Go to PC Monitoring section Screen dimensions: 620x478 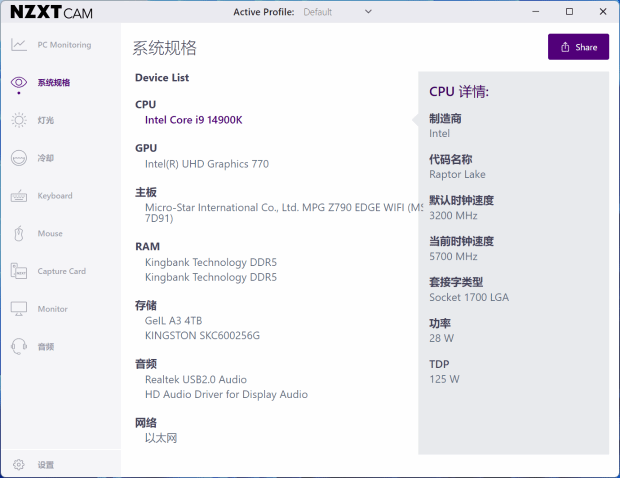click(x=64, y=45)
